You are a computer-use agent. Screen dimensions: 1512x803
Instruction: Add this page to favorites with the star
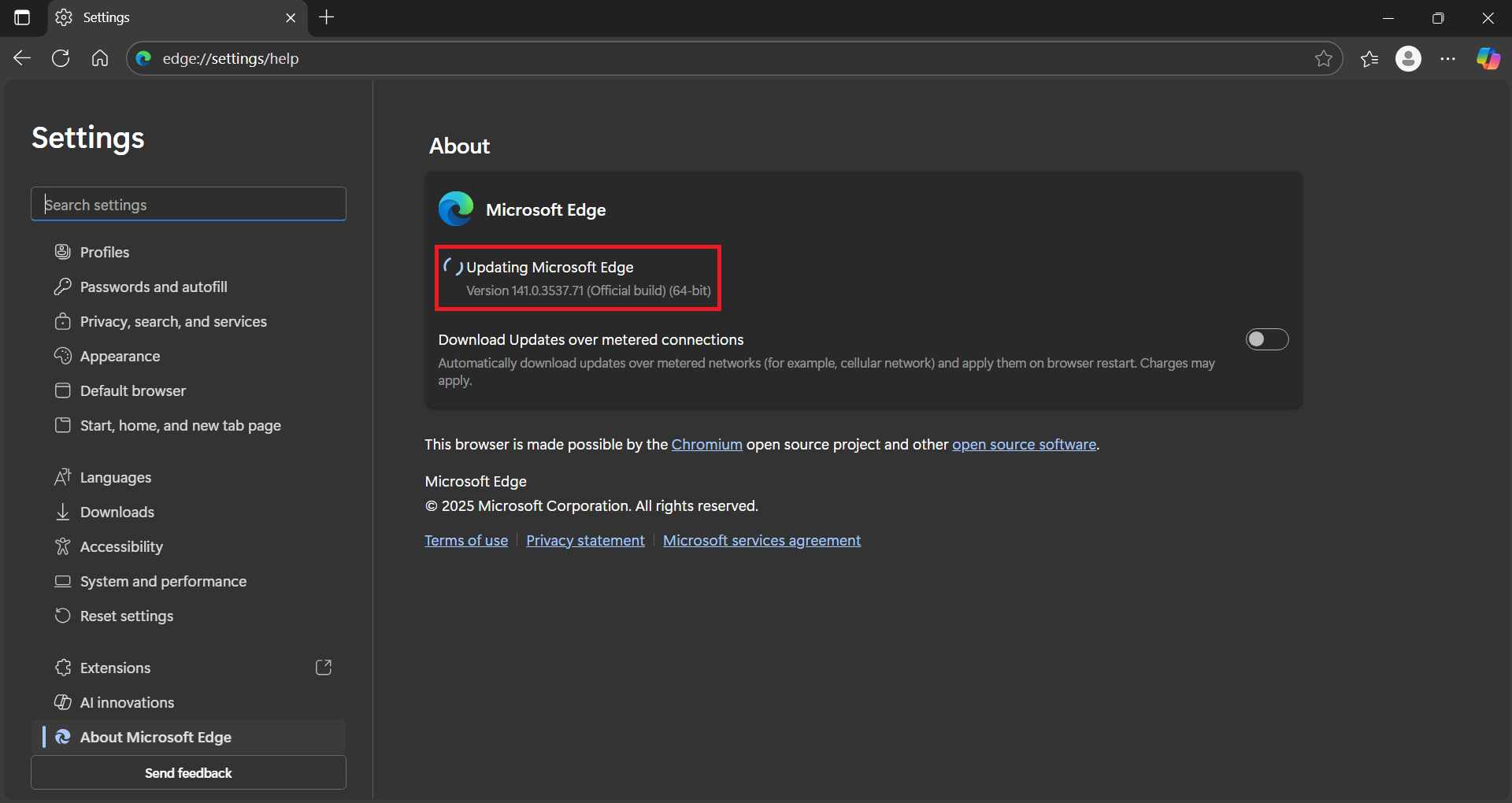[x=1324, y=58]
